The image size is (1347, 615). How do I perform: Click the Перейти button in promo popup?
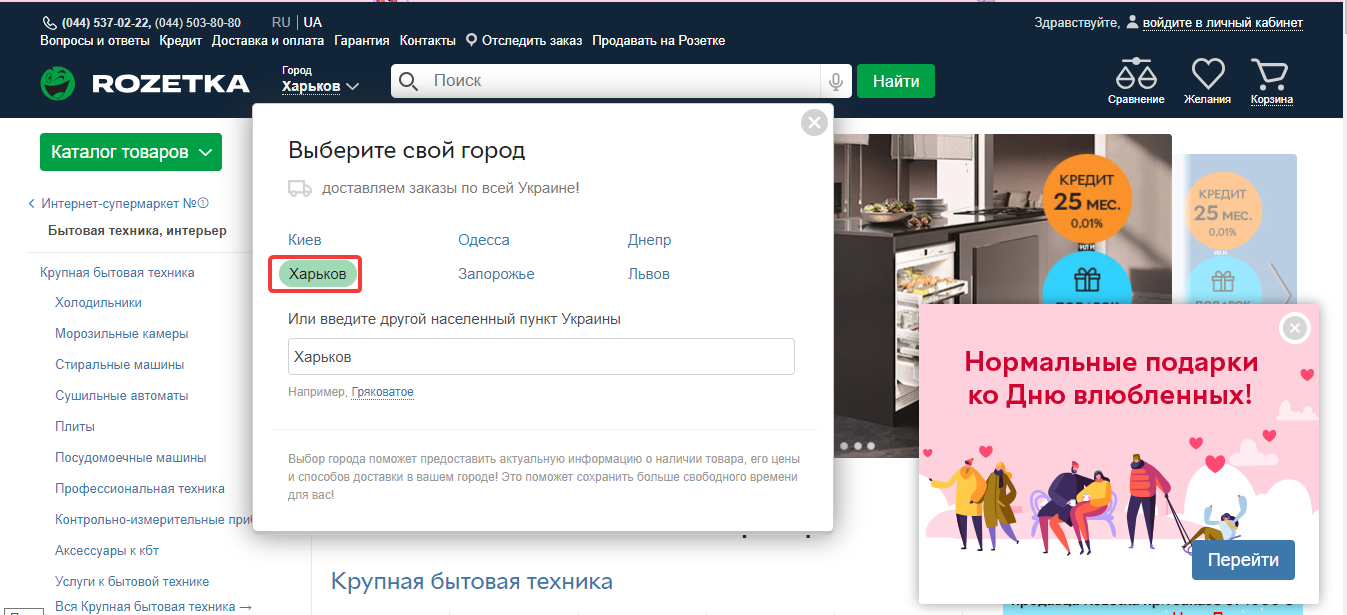coord(1243,560)
